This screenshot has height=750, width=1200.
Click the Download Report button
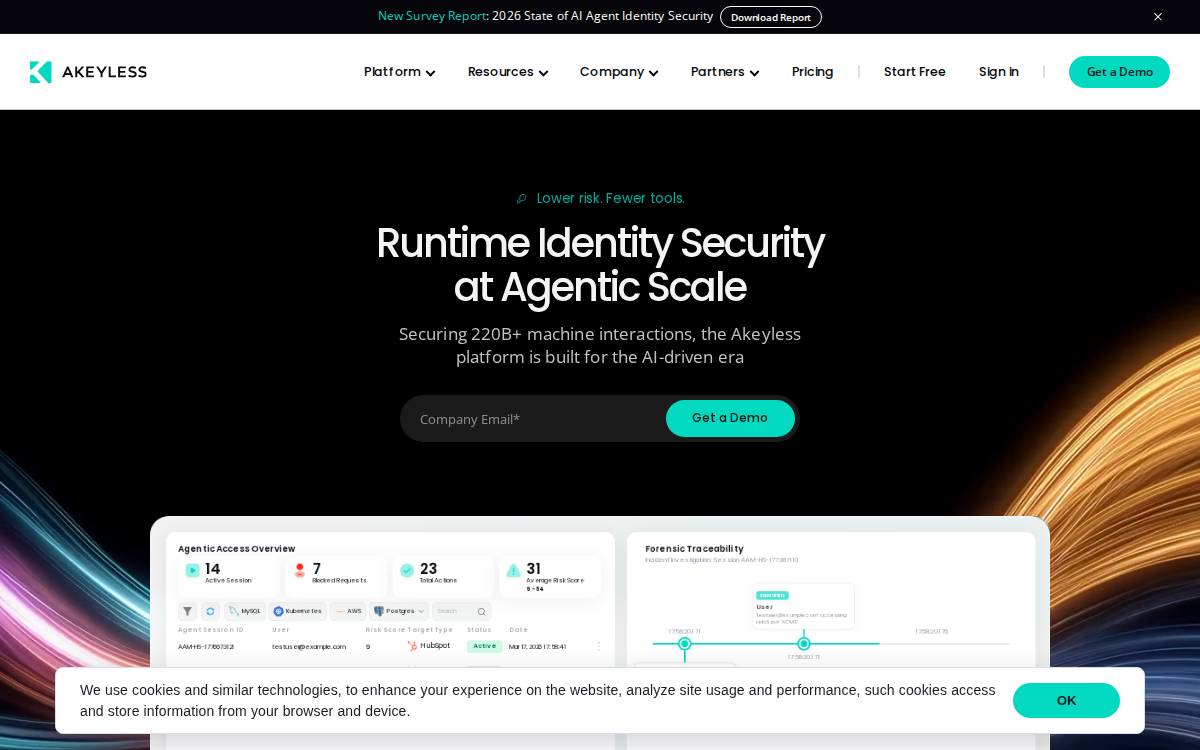771,17
